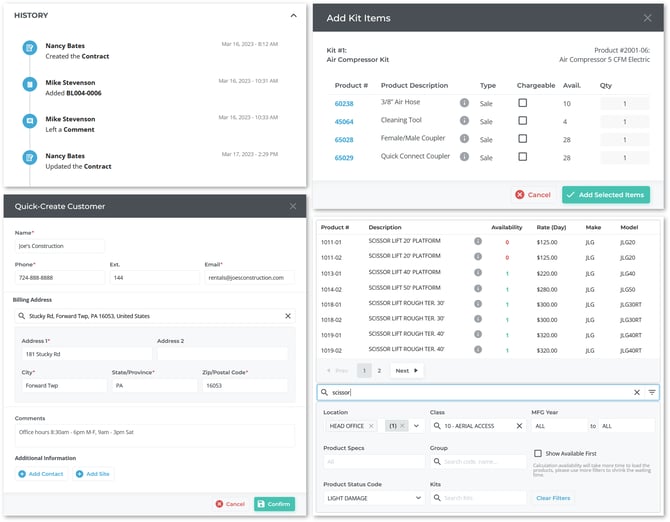
Task: Check the Chargeable box for Cleaning Tool
Action: [x=522, y=121]
